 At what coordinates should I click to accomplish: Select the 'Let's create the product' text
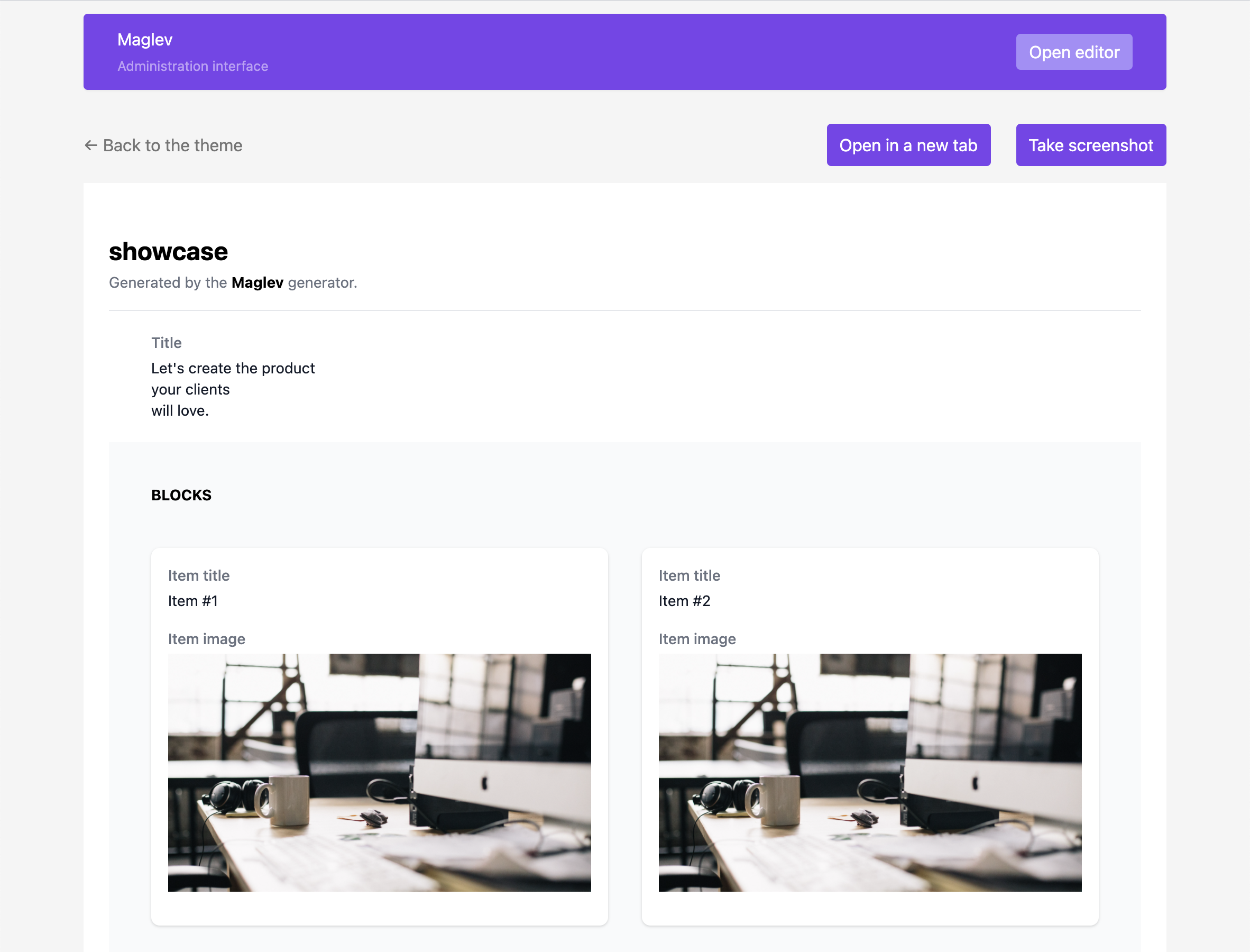[233, 368]
